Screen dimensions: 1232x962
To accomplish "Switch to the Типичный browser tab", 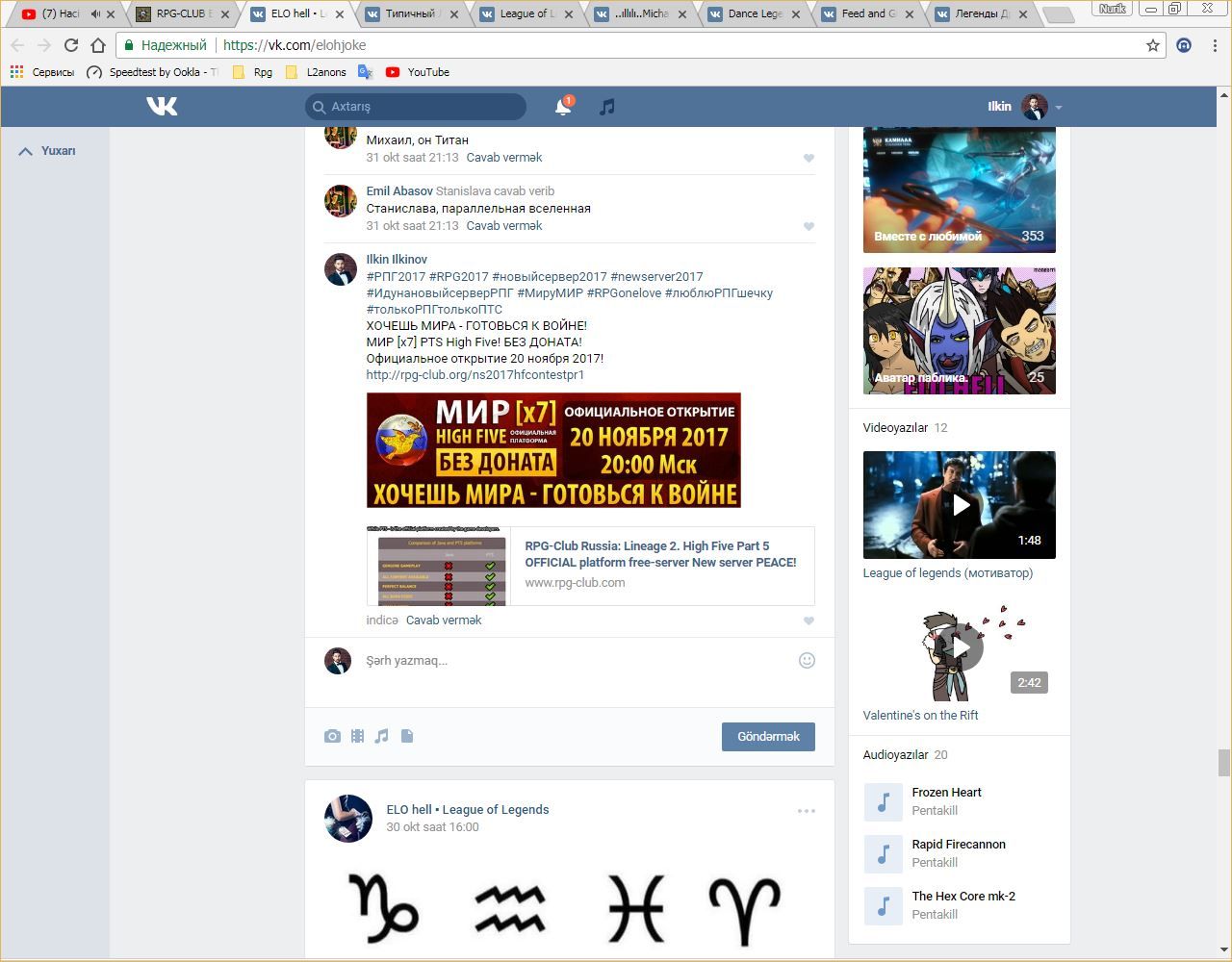I will point(411,14).
